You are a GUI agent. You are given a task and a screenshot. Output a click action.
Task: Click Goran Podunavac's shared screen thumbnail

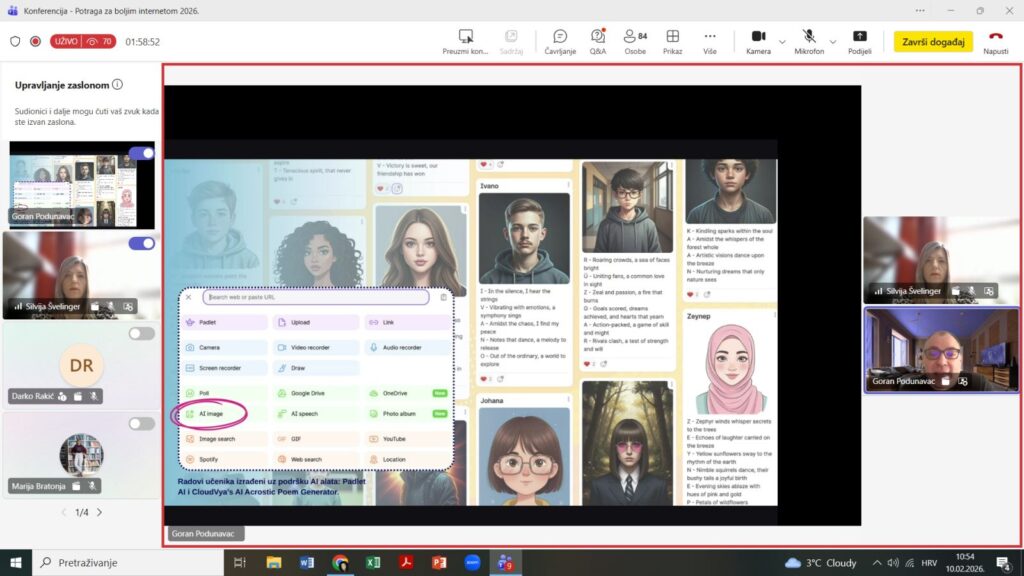(x=82, y=185)
